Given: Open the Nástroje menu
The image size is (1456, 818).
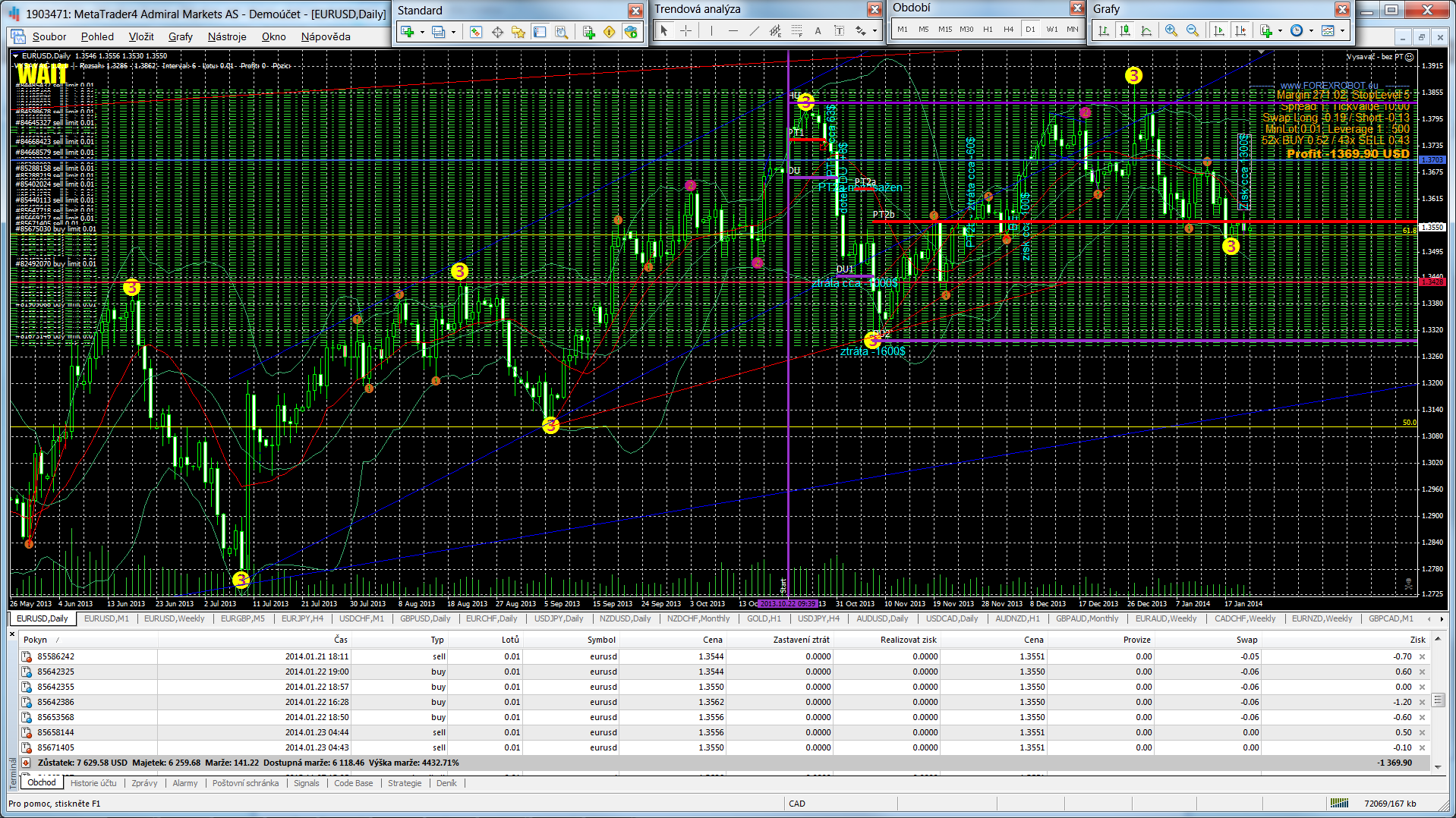Looking at the screenshot, I should pyautogui.click(x=227, y=36).
